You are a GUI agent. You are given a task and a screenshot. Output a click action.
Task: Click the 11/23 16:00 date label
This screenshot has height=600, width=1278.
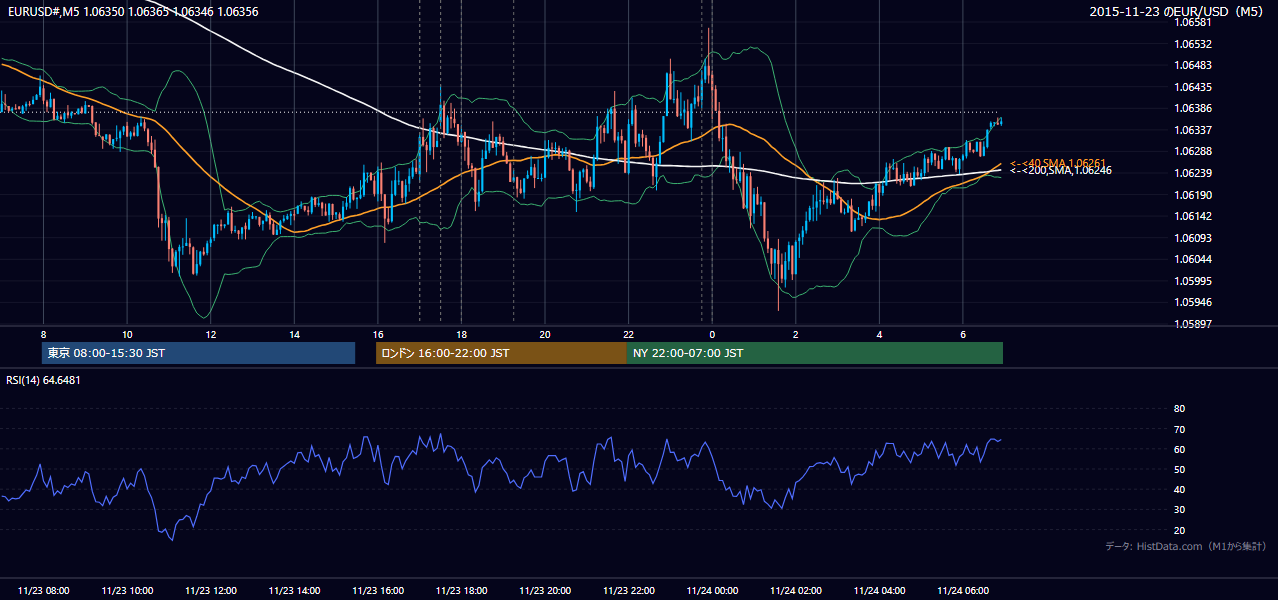[378, 590]
